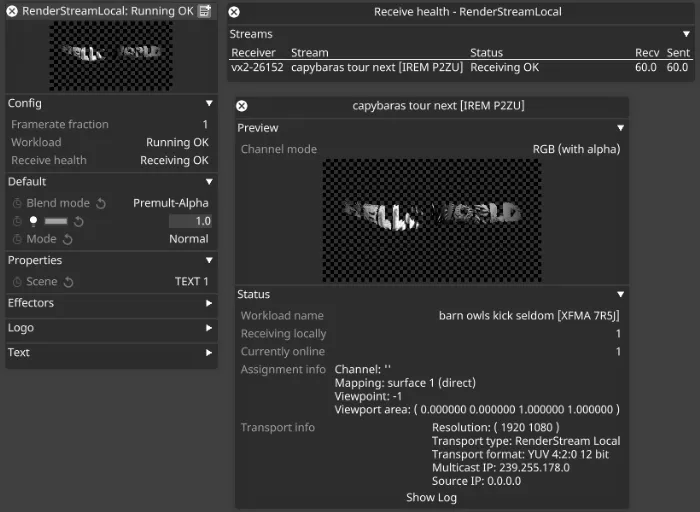Open the notes icon in RenderStreamLocal header

205,11
